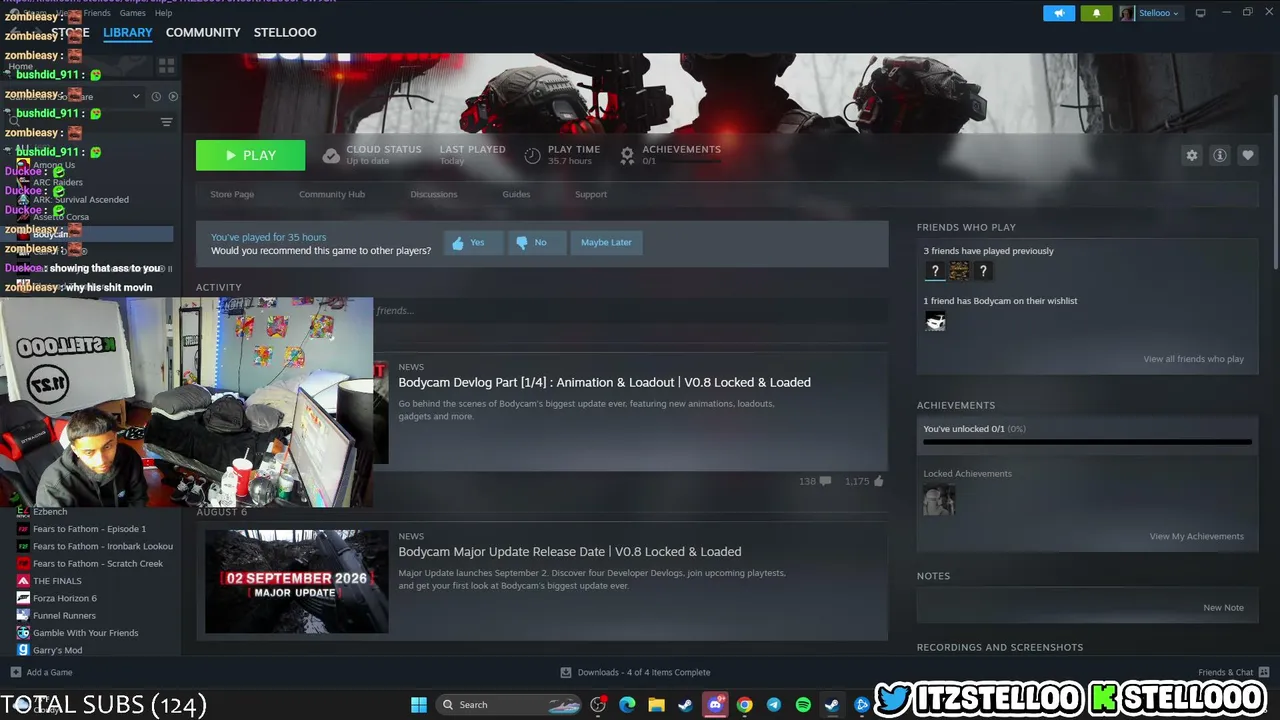Click the green PLAY button
1280x720 pixels.
(250, 155)
